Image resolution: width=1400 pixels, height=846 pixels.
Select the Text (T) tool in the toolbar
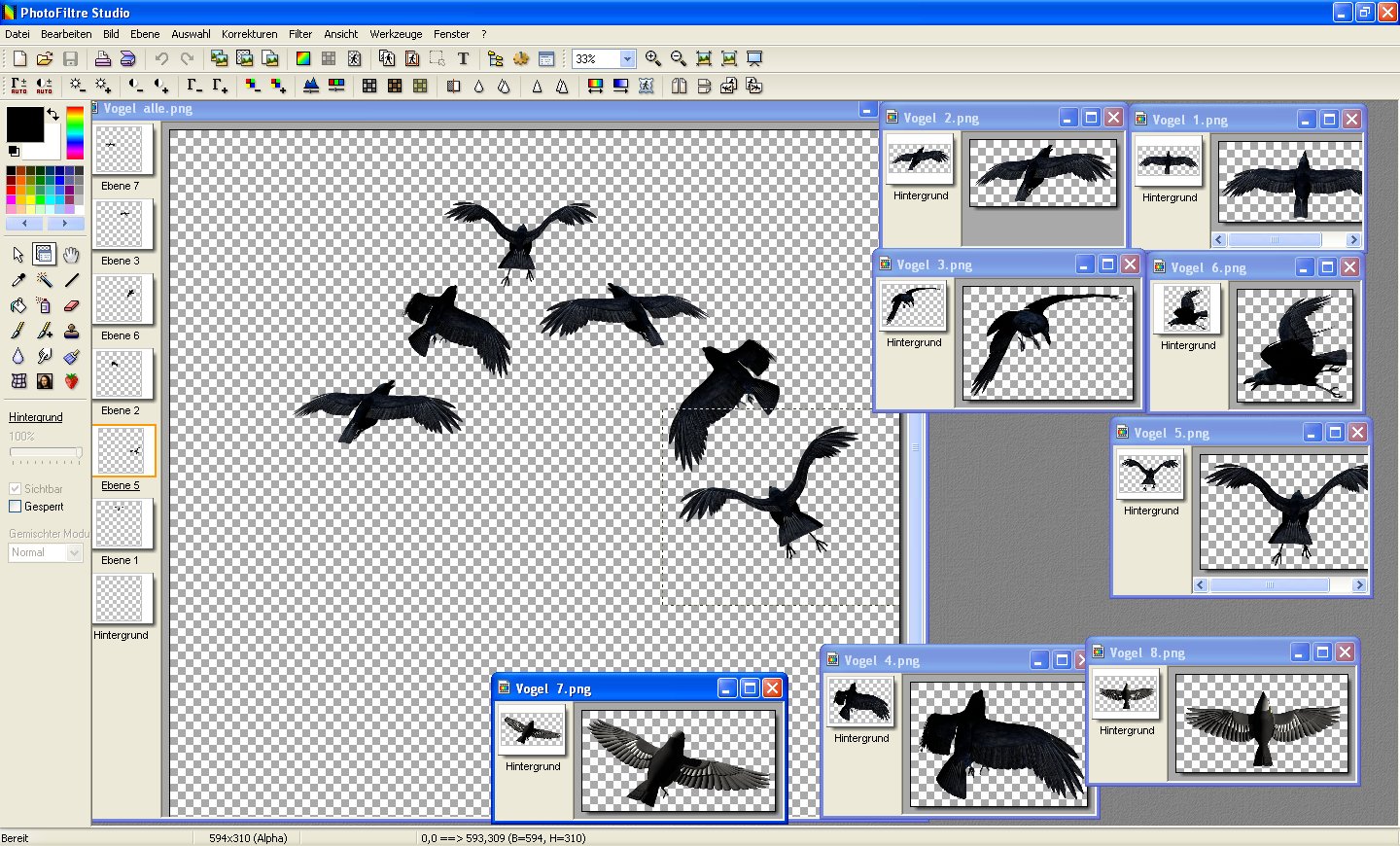coord(463,58)
